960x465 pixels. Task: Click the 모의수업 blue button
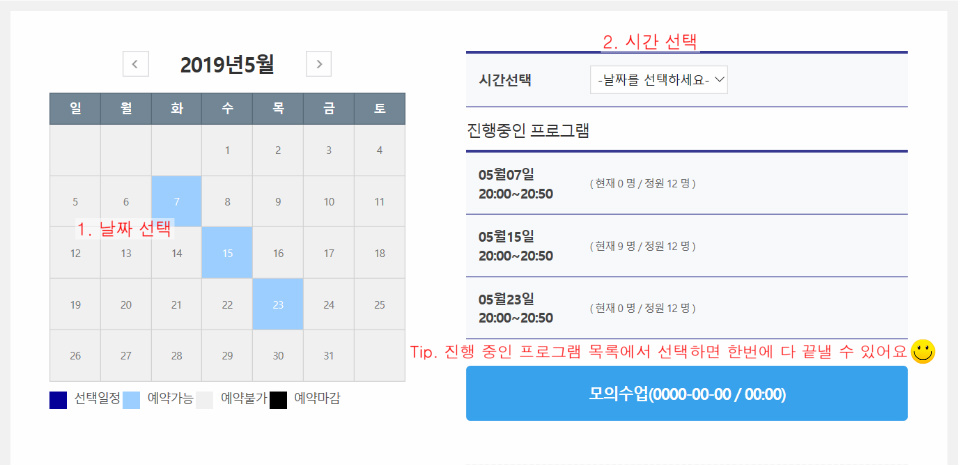pyautogui.click(x=686, y=394)
